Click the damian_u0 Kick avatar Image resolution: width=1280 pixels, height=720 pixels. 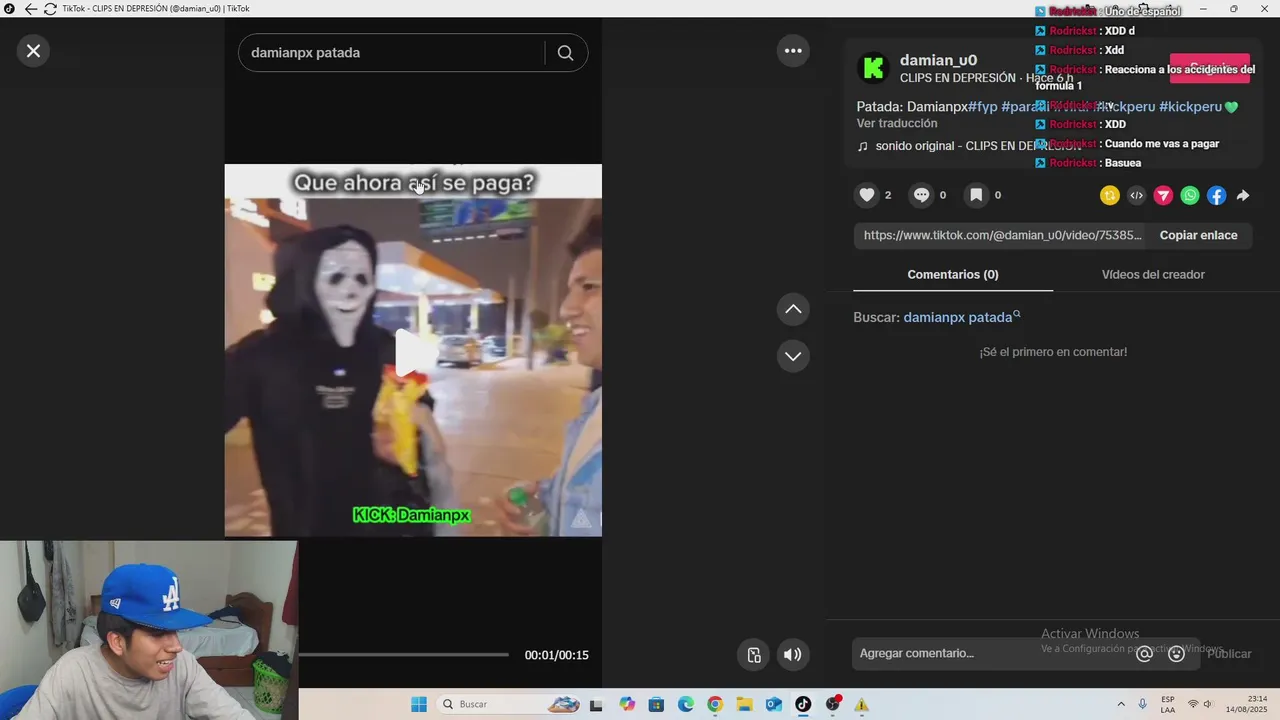874,68
